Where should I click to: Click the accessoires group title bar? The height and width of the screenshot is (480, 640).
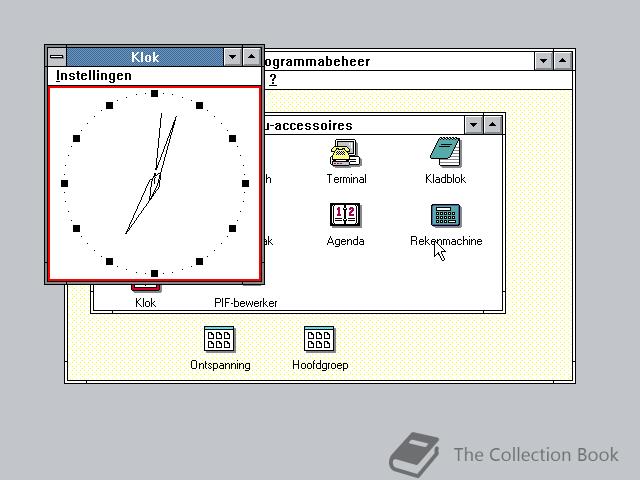(x=364, y=125)
